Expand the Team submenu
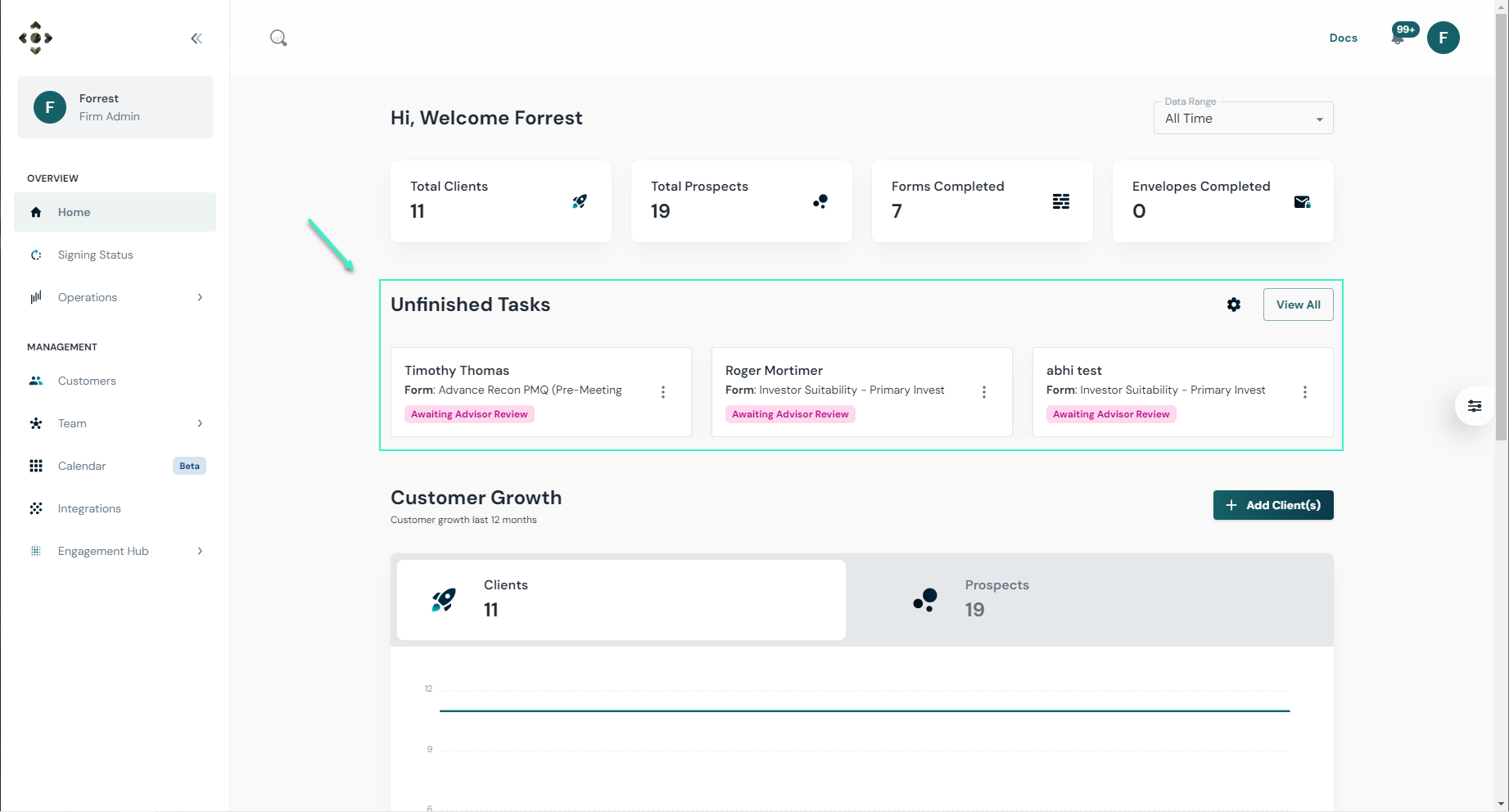Image resolution: width=1509 pixels, height=812 pixels. pyautogui.click(x=115, y=423)
